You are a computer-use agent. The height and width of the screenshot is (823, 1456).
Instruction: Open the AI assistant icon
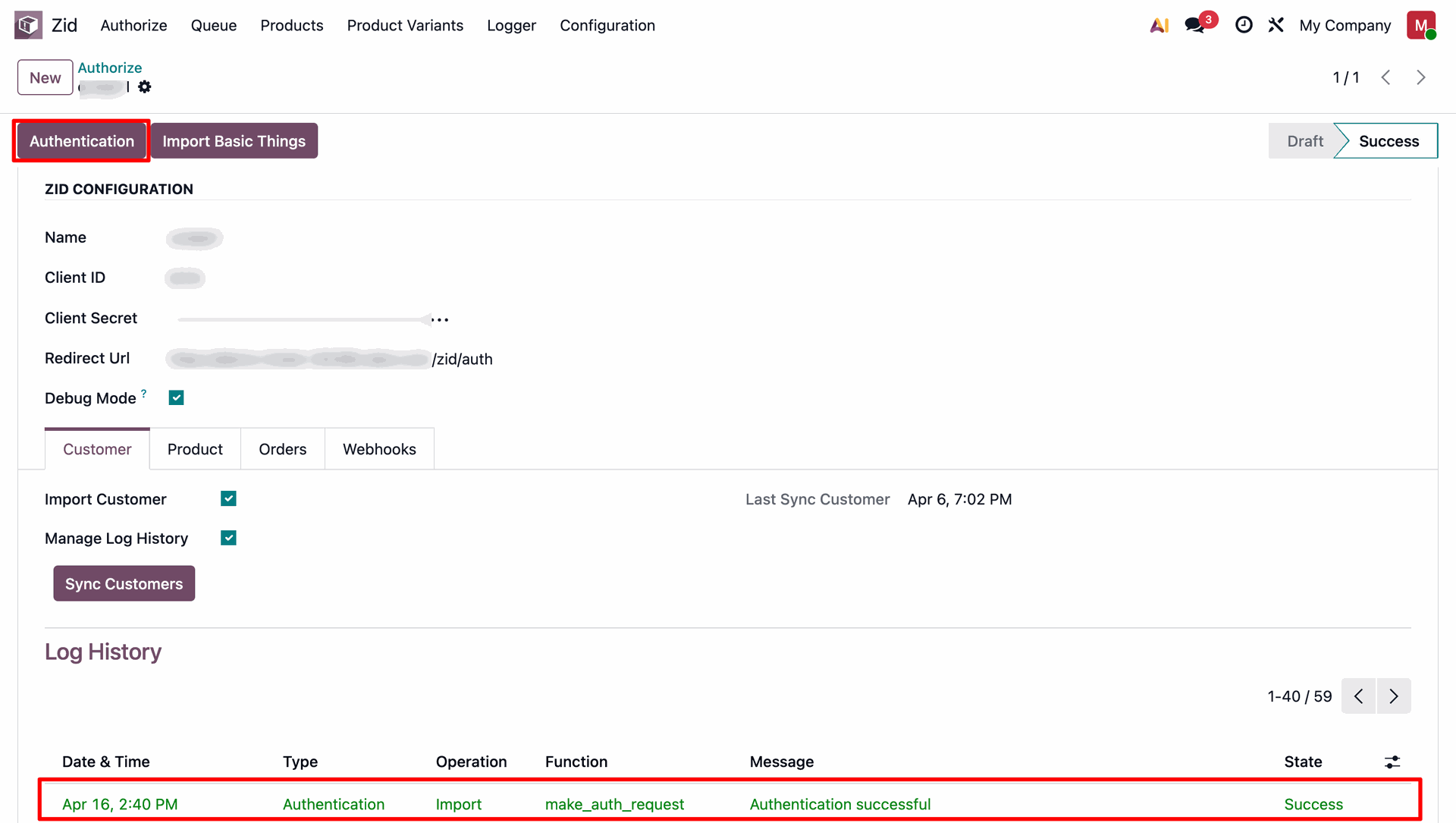1159,25
